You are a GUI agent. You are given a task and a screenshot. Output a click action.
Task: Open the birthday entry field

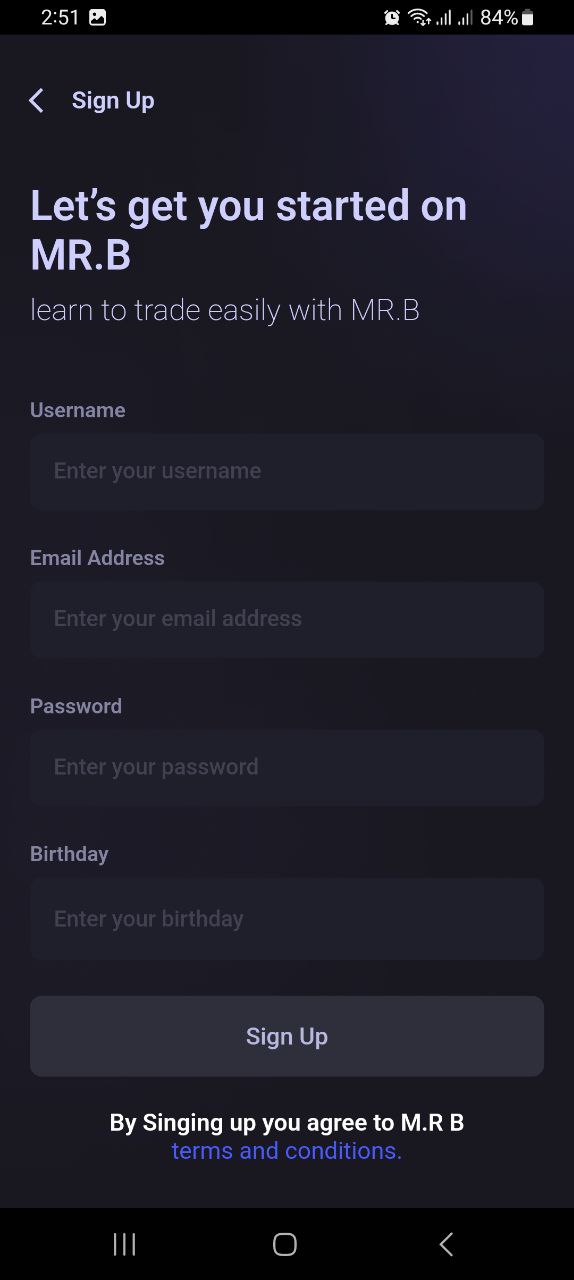tap(287, 919)
